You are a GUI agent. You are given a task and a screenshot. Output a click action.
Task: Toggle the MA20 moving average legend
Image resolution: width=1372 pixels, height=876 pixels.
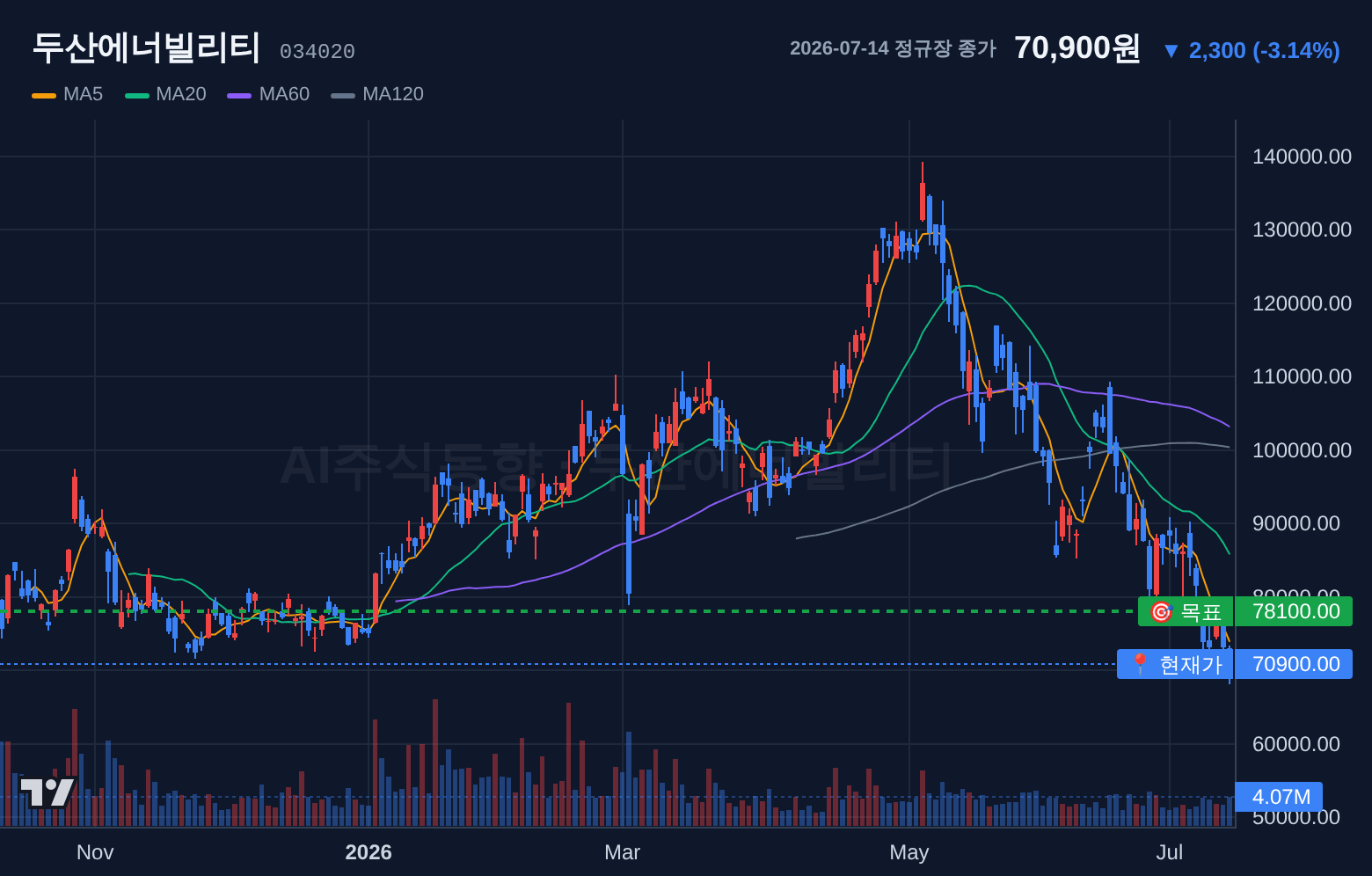pos(165,94)
